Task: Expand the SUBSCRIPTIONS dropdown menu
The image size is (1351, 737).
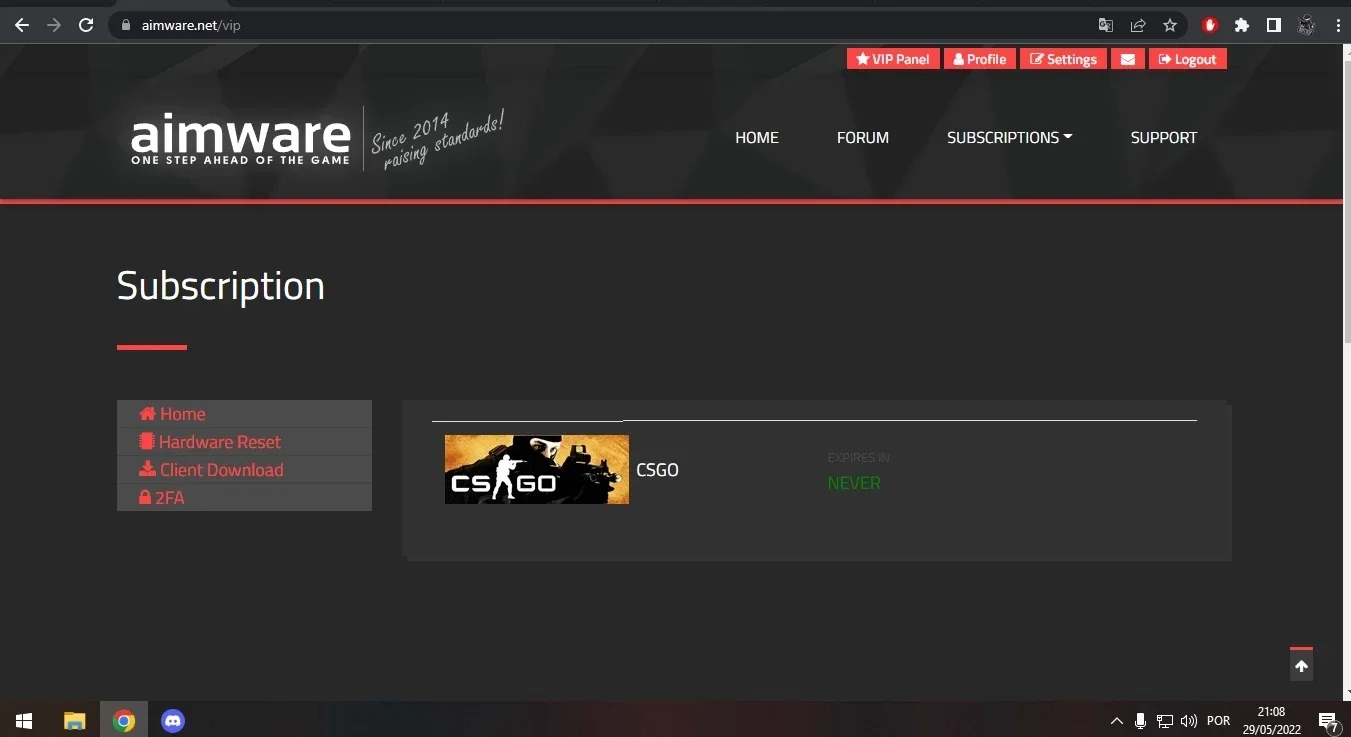Action: [1009, 138]
